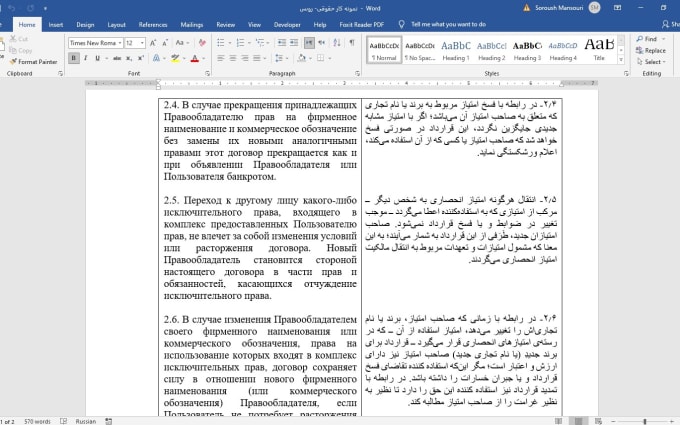
Task: Open Paragraph dialog launcher
Action: 357,74
